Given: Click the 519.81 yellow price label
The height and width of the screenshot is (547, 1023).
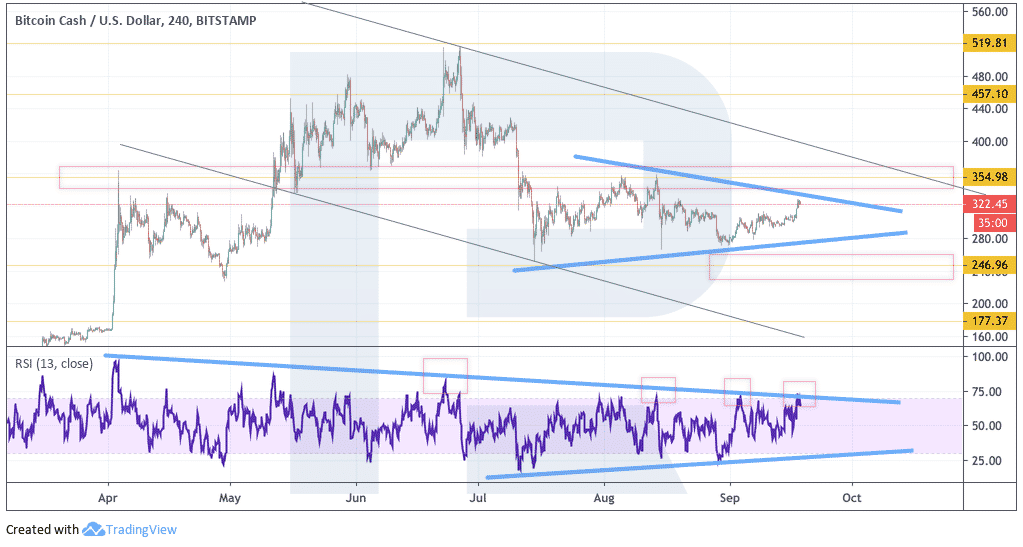Looking at the screenshot, I should (x=989, y=43).
